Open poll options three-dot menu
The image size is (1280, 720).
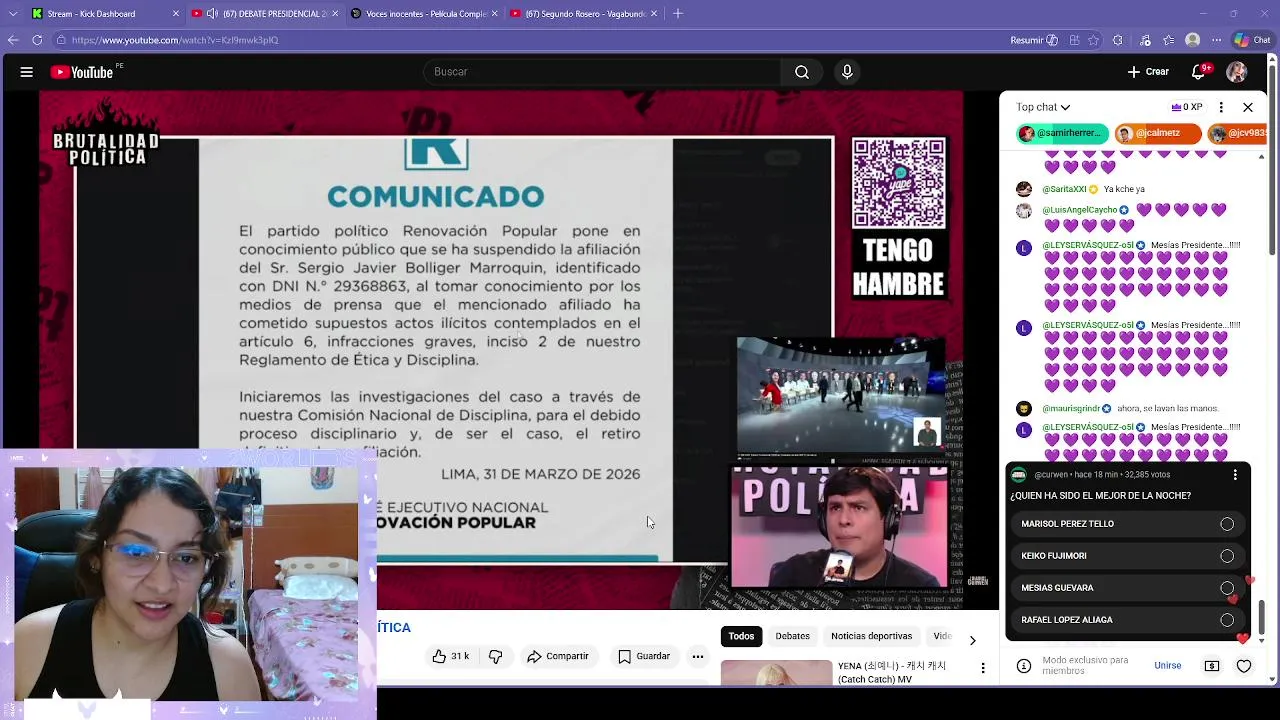point(1235,475)
